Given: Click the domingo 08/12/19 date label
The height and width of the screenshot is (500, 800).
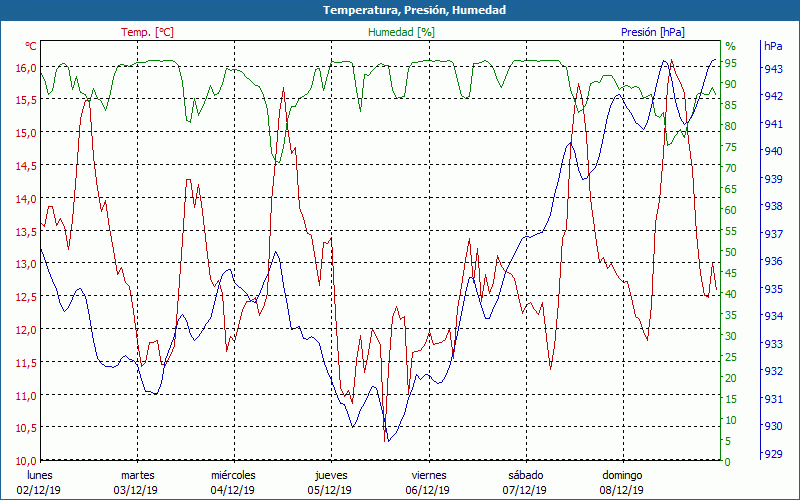Looking at the screenshot, I should click(622, 483).
